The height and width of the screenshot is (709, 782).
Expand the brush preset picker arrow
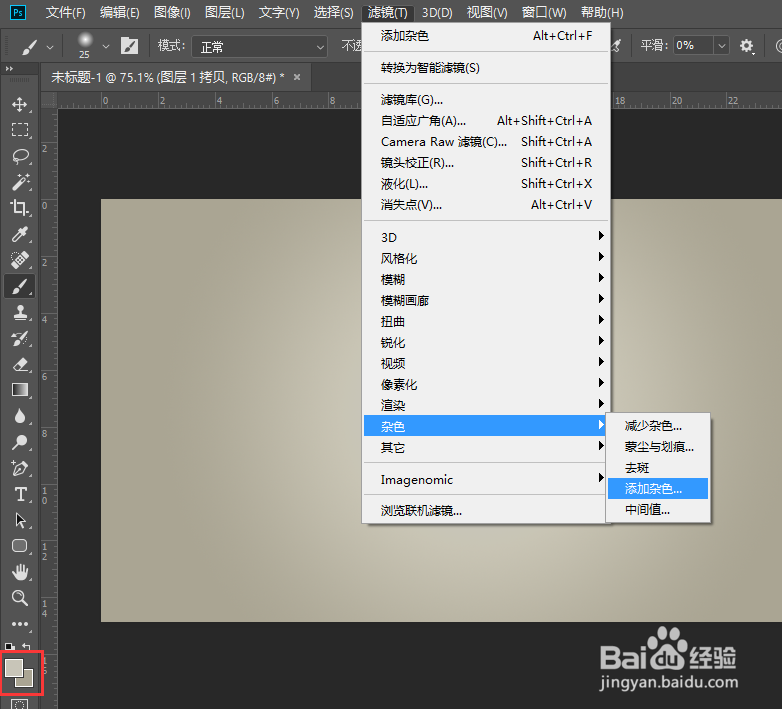tap(106, 47)
